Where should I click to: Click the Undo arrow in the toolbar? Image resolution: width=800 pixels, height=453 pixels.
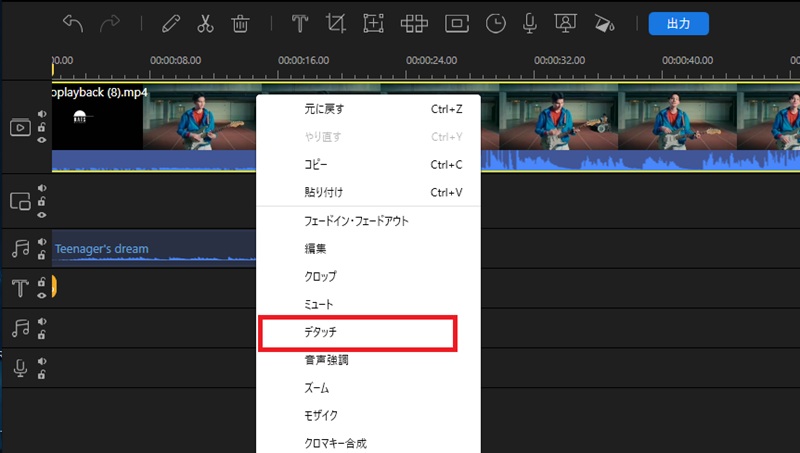click(73, 23)
